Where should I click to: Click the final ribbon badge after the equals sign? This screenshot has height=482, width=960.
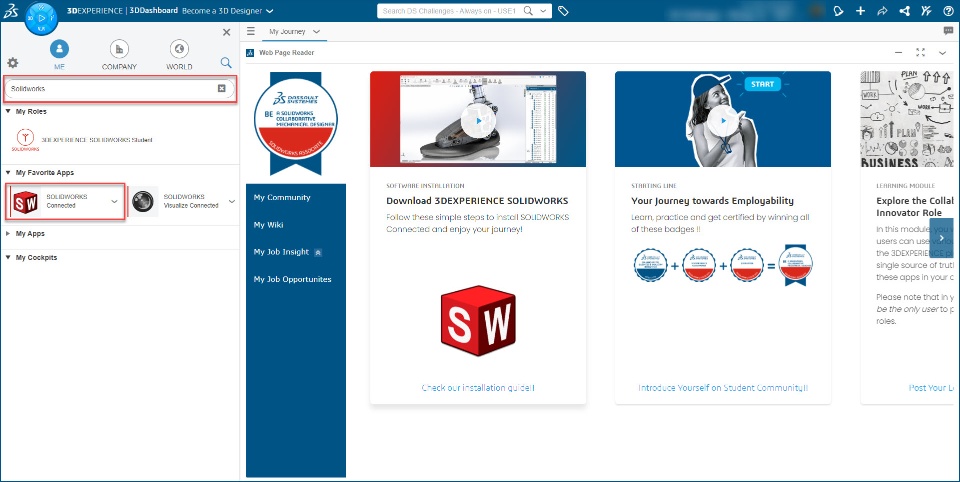[x=796, y=265]
